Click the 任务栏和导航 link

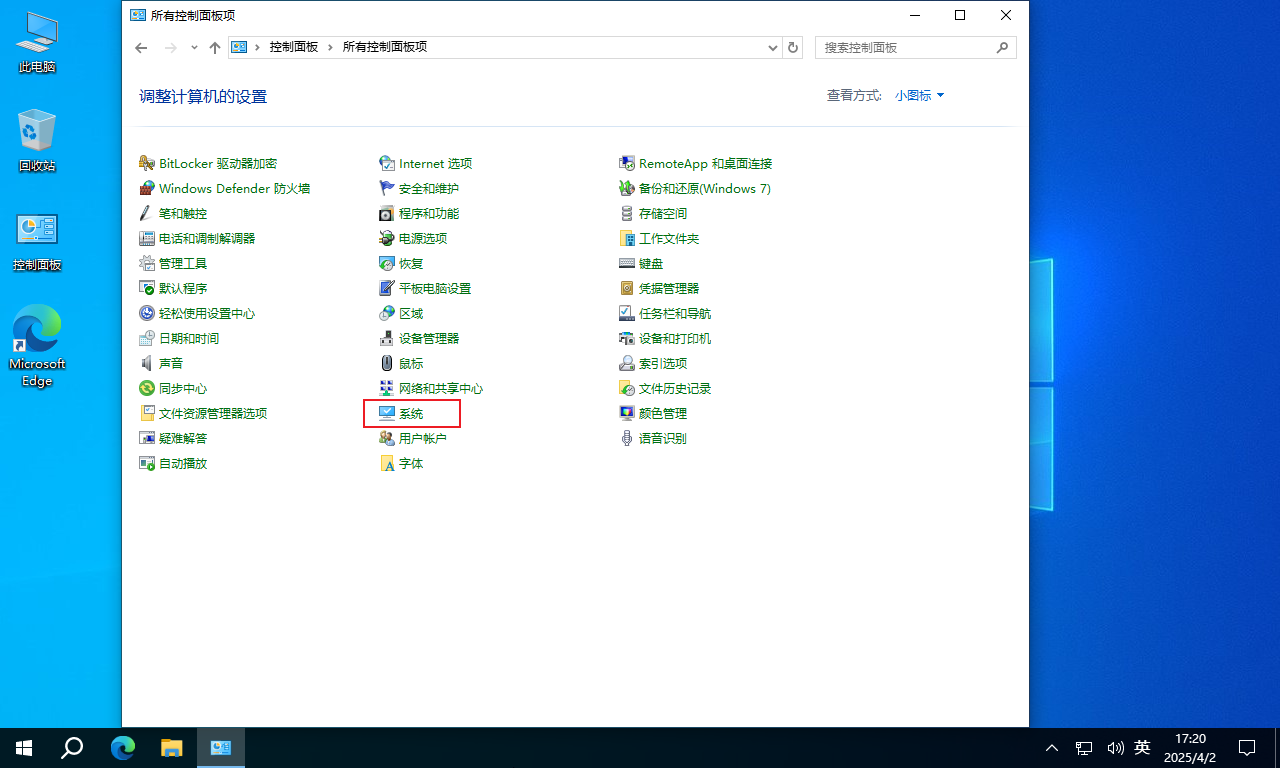[675, 313]
